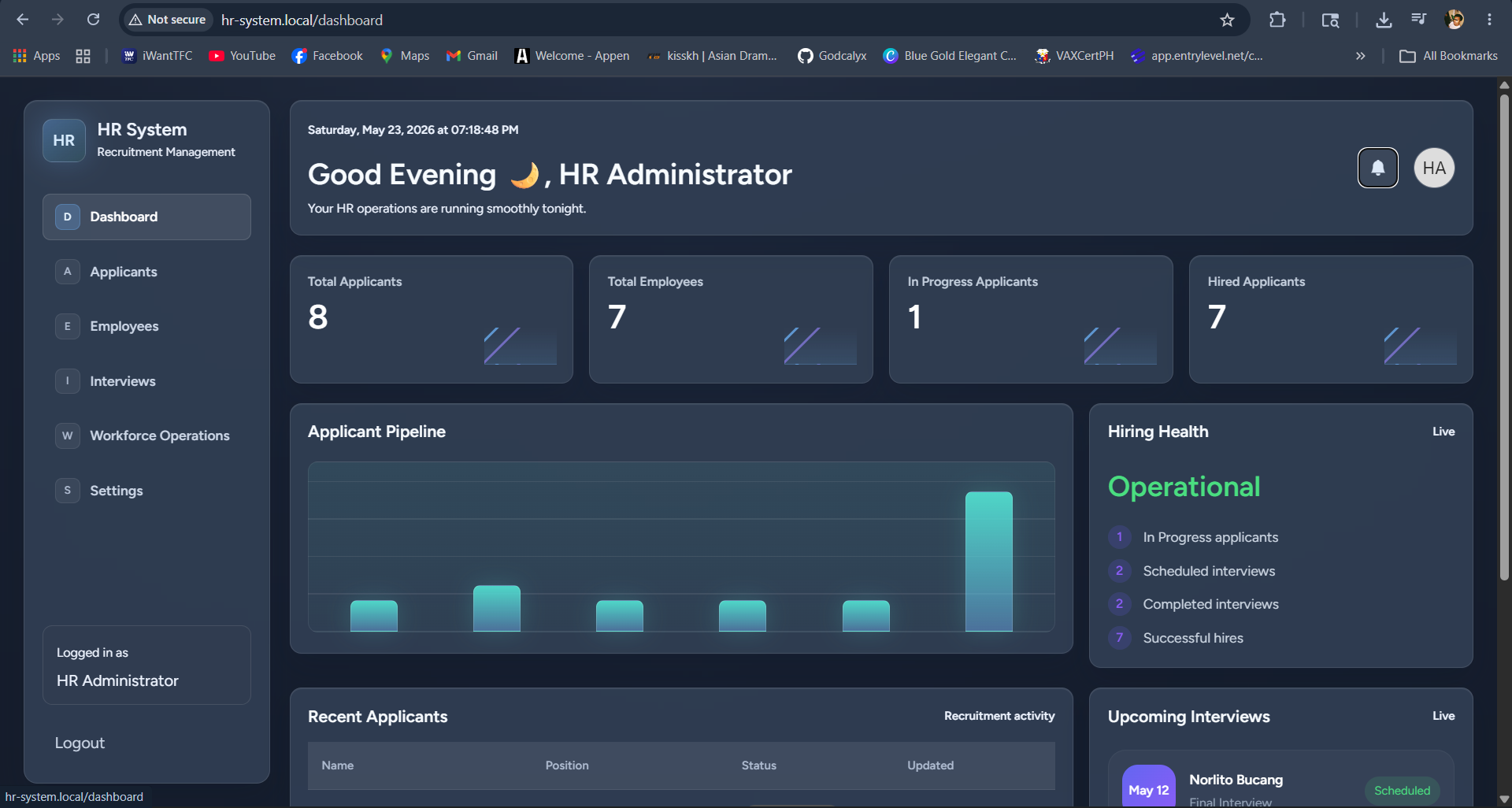Image resolution: width=1512 pixels, height=808 pixels.
Task: Open Gmail bookmark
Action: tap(472, 56)
